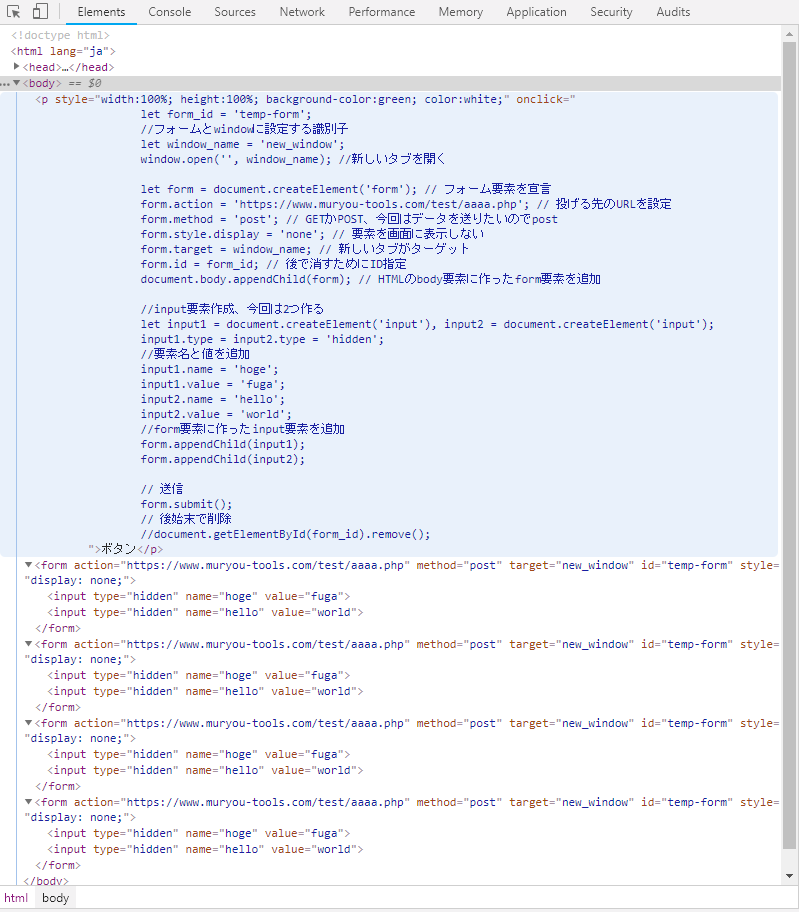Screen dimensions: 799x912
Task: Activate the inspect element picker icon
Action: (13, 12)
